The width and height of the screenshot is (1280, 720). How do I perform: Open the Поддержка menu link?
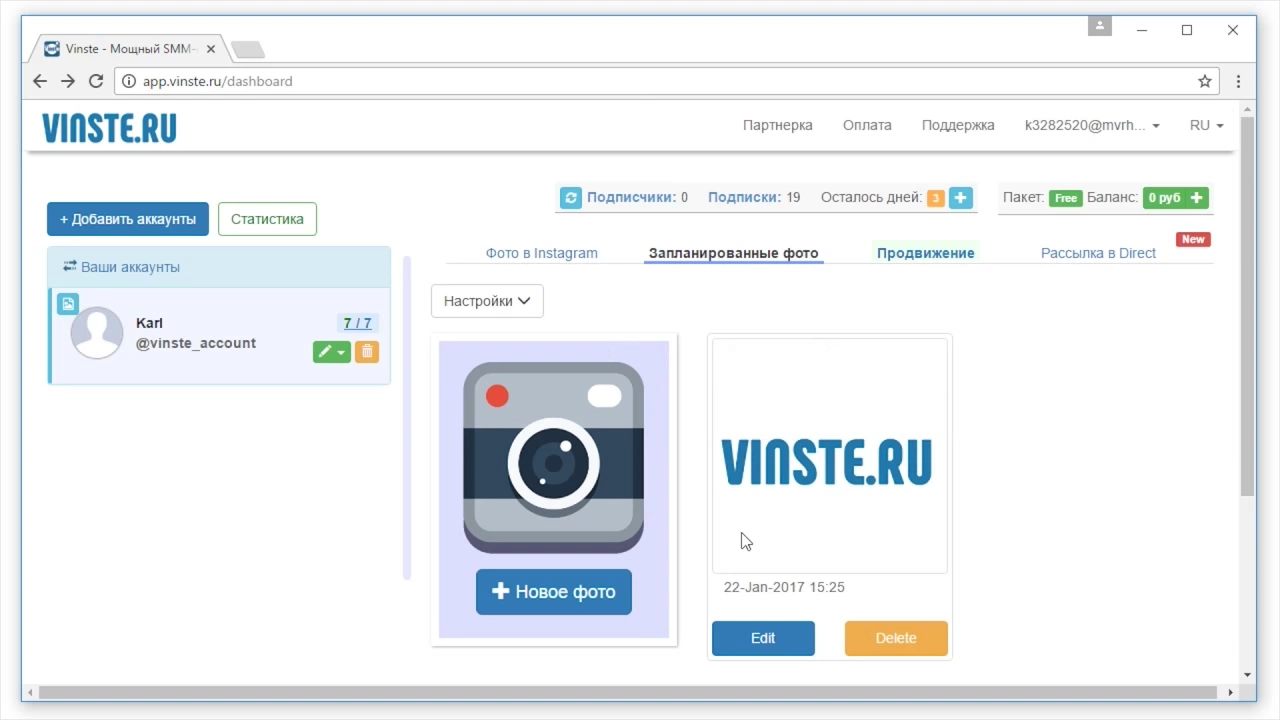(958, 125)
